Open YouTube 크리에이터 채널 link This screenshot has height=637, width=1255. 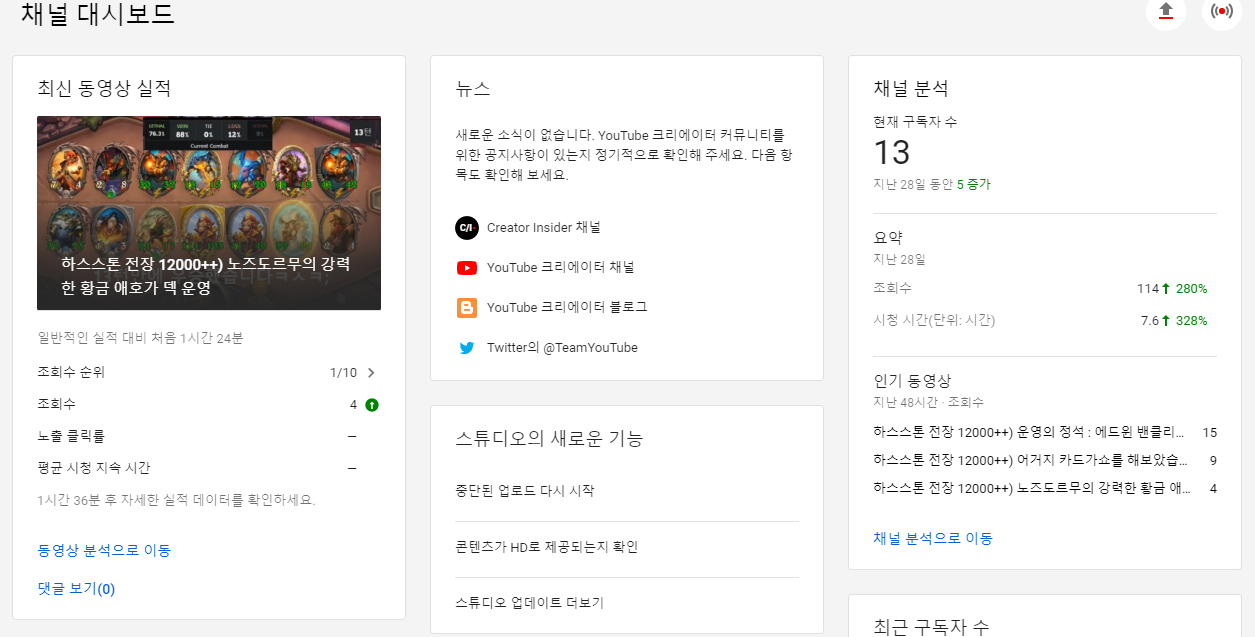(560, 267)
